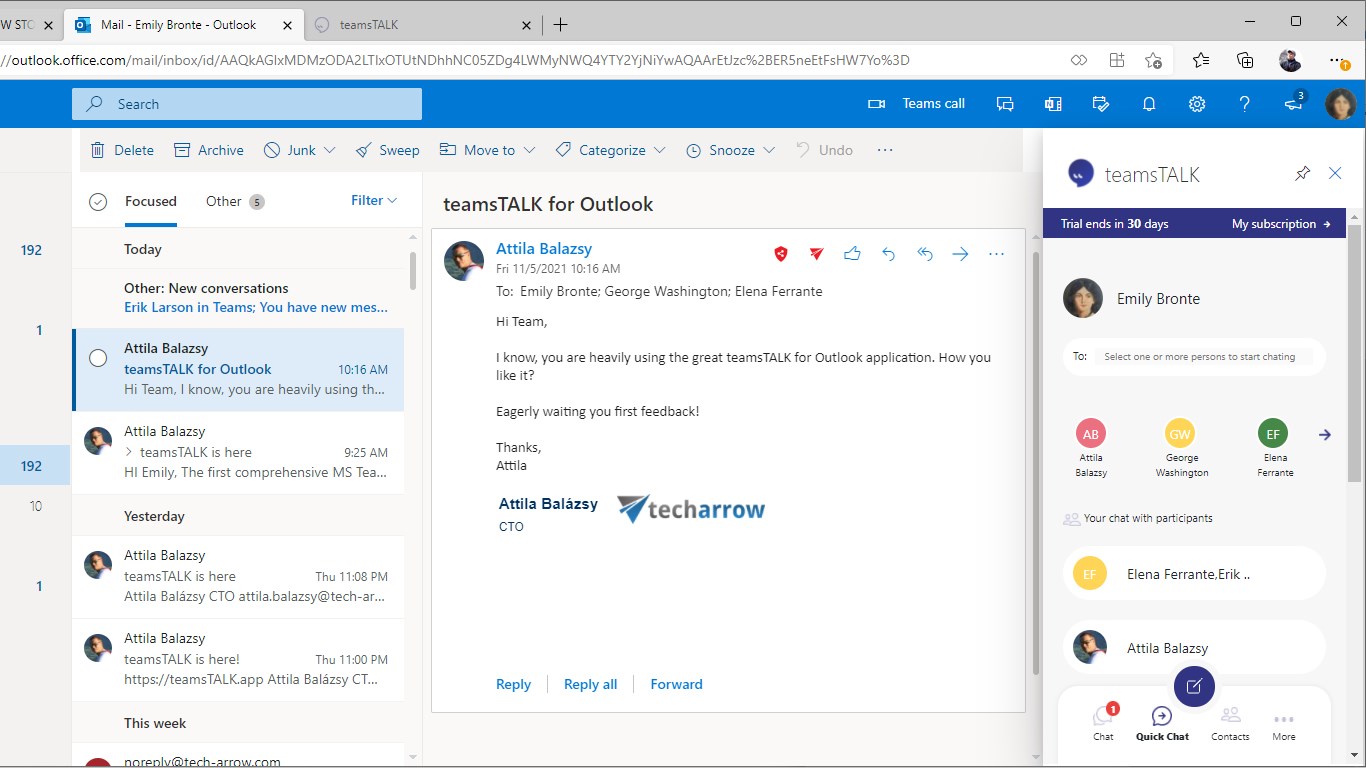Open teamsTALK is here Thu 11:08 PM email
The height and width of the screenshot is (768, 1366).
(x=238, y=576)
